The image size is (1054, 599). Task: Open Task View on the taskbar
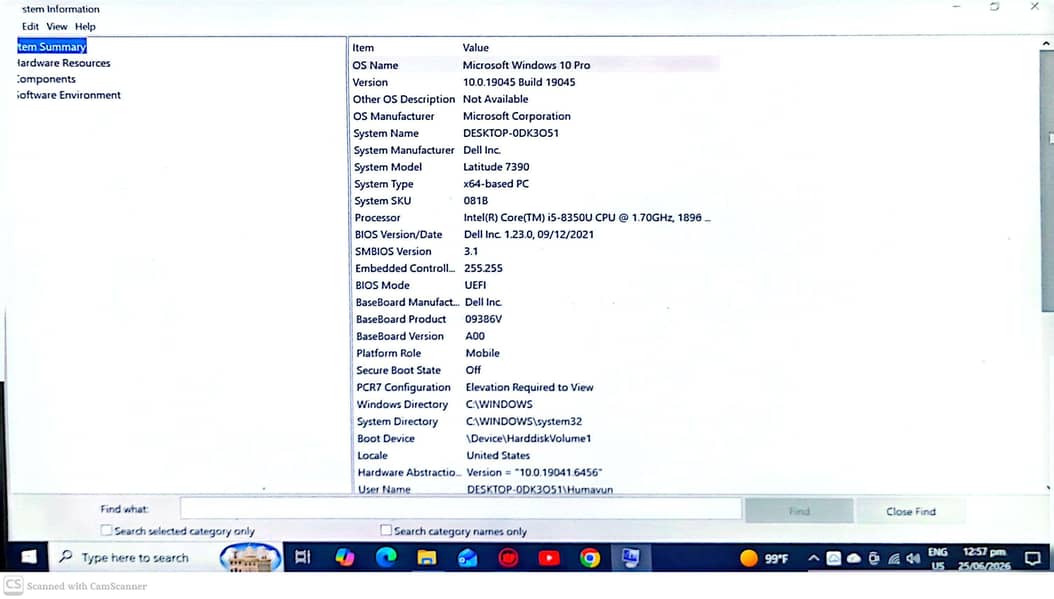tap(302, 557)
